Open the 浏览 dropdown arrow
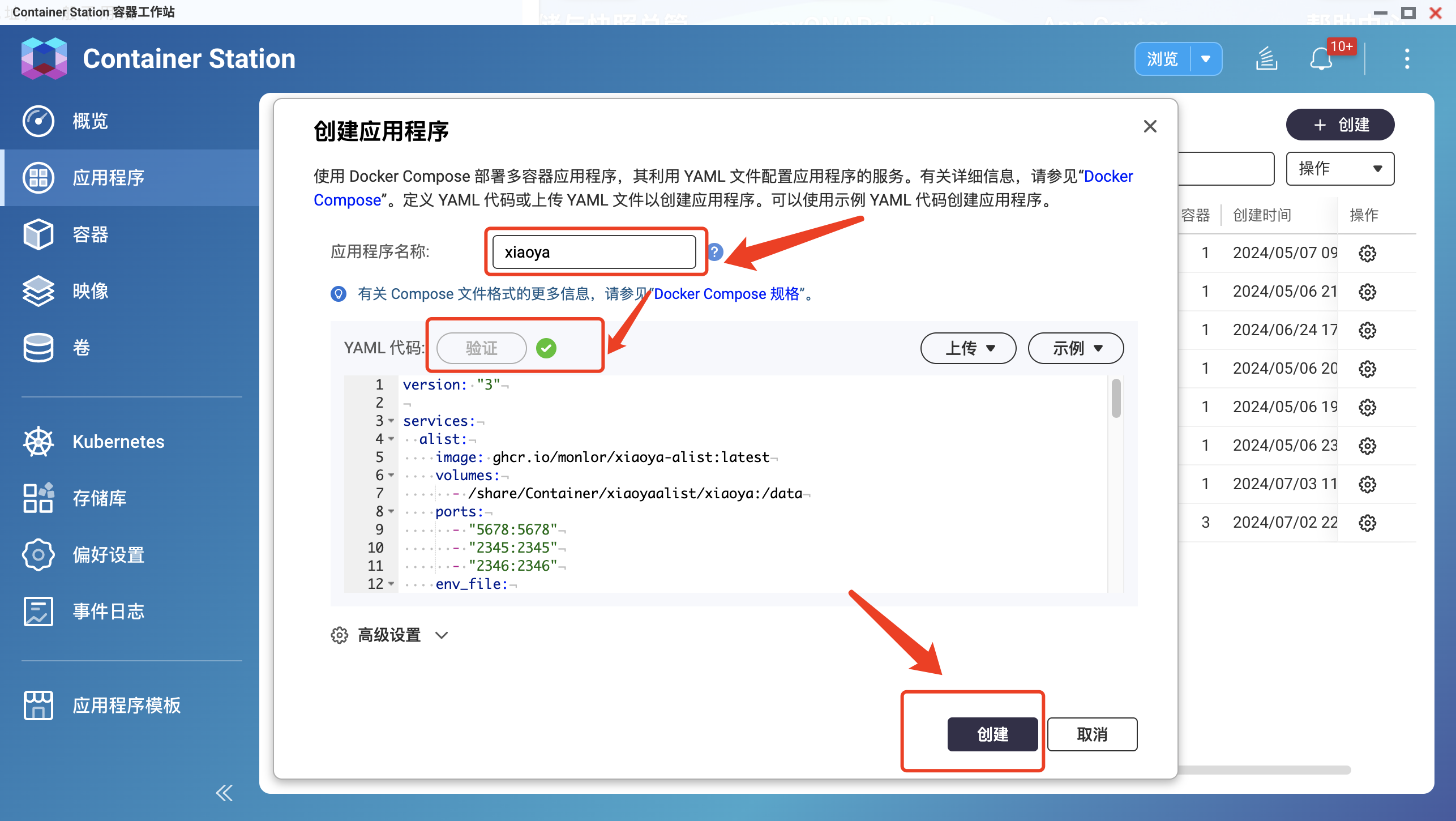 point(1206,59)
